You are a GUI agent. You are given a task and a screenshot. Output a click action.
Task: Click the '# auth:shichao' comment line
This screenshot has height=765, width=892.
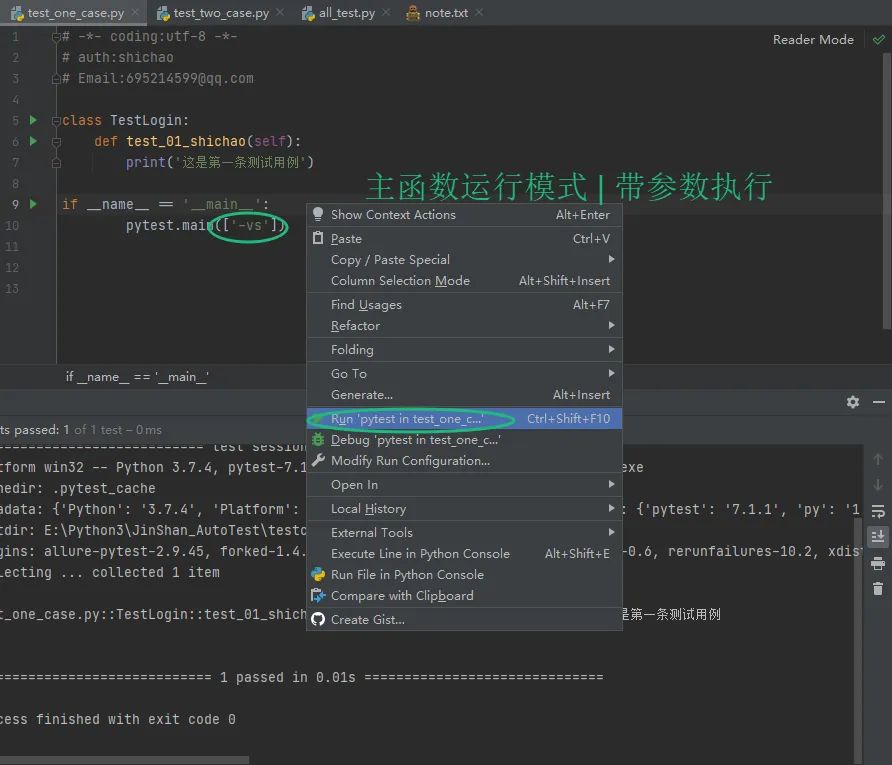point(118,57)
